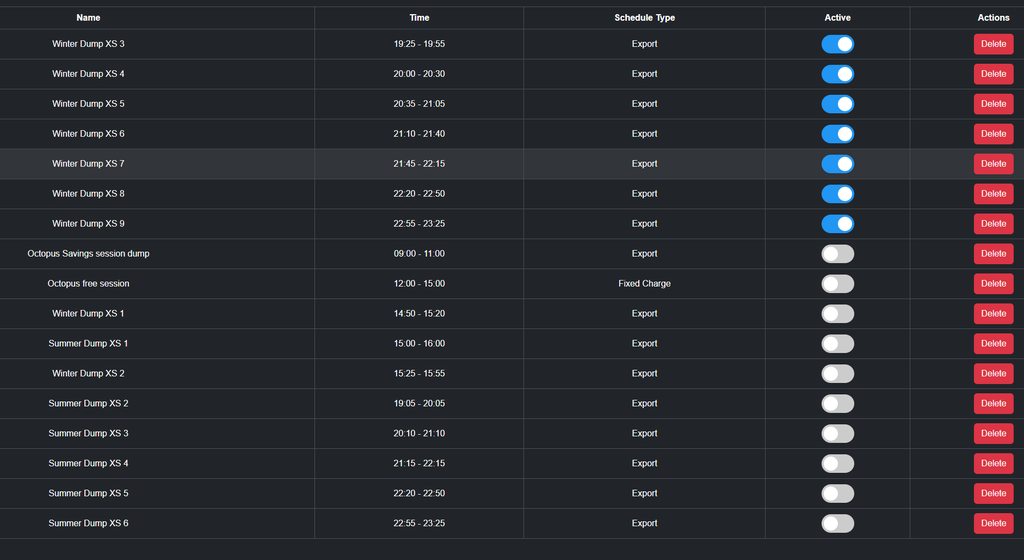The image size is (1024, 560).
Task: Remove the Winter Dump XS 8 schedule
Action: tap(993, 194)
